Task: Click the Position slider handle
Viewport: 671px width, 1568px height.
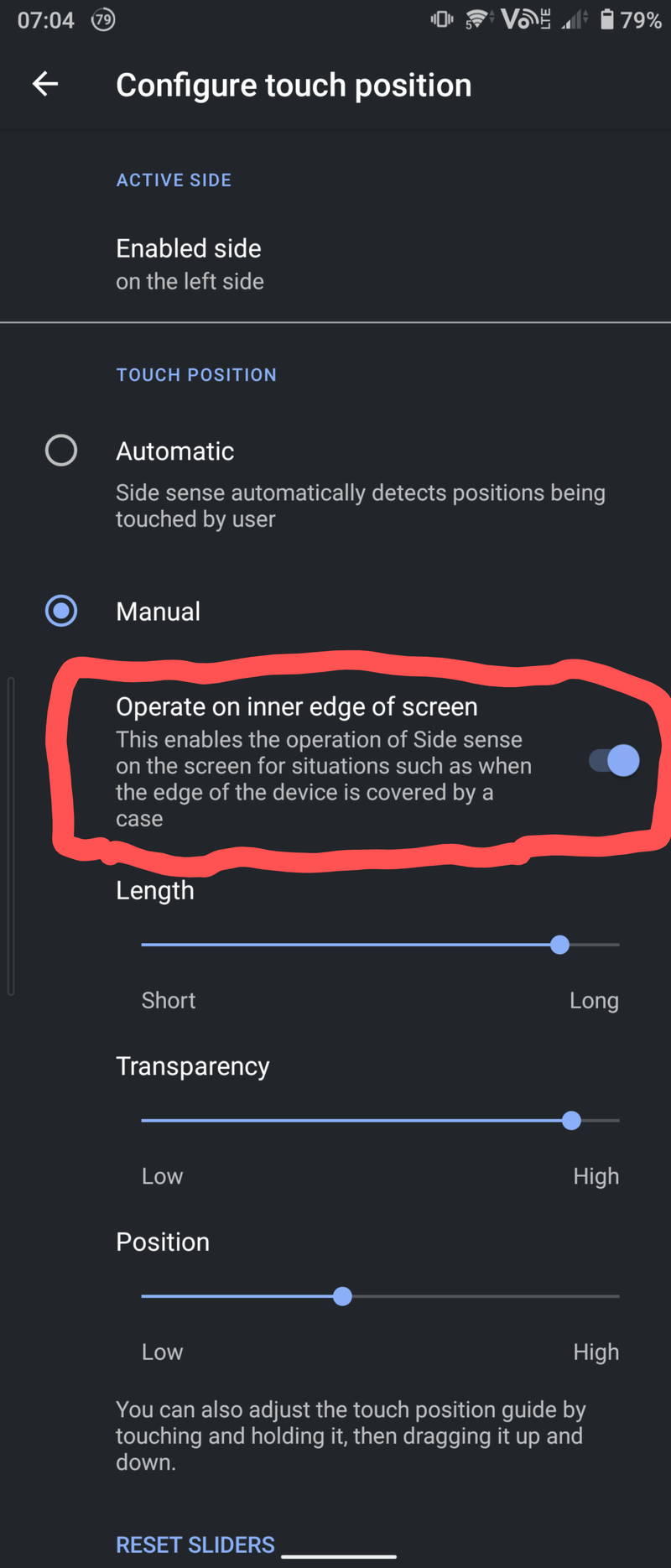Action: [342, 1296]
